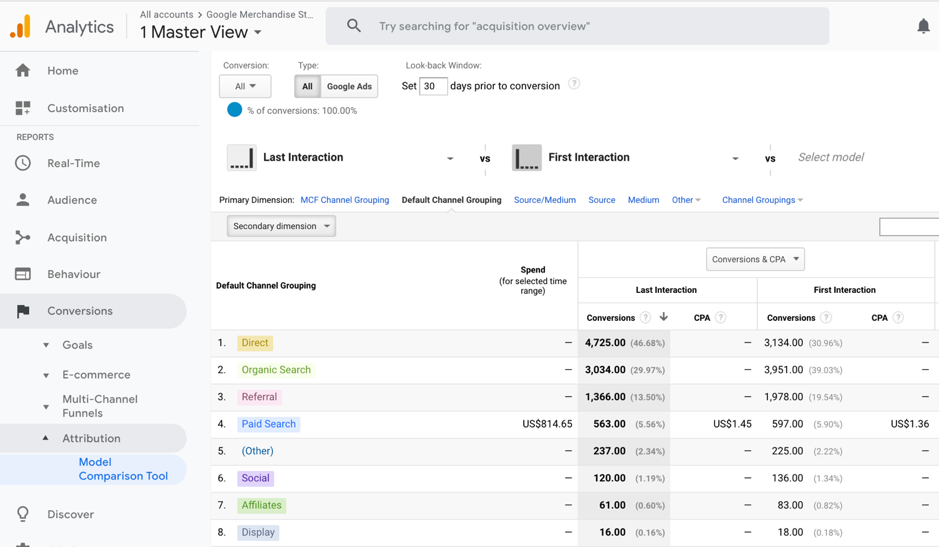Sort by Last Interaction Conversions arrow

click(664, 317)
